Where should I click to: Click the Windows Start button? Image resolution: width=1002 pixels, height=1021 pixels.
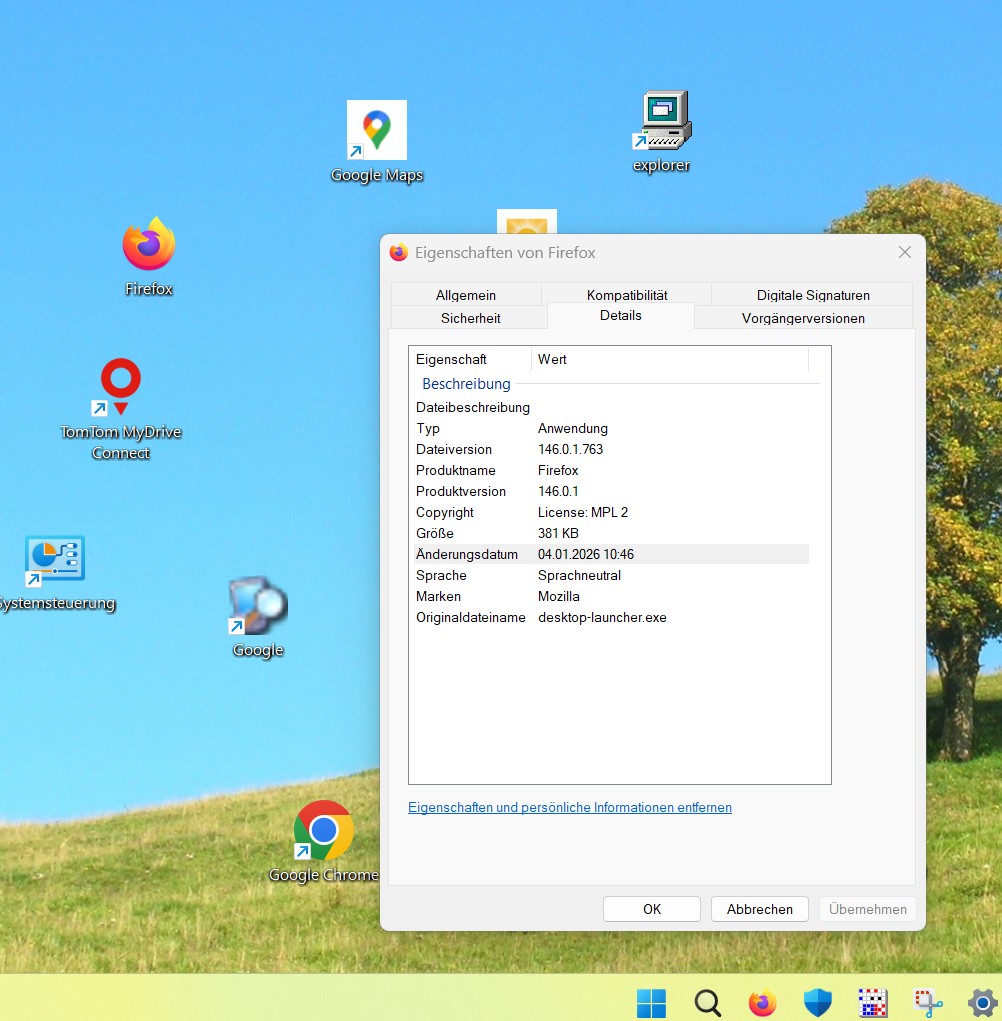[x=651, y=1002]
